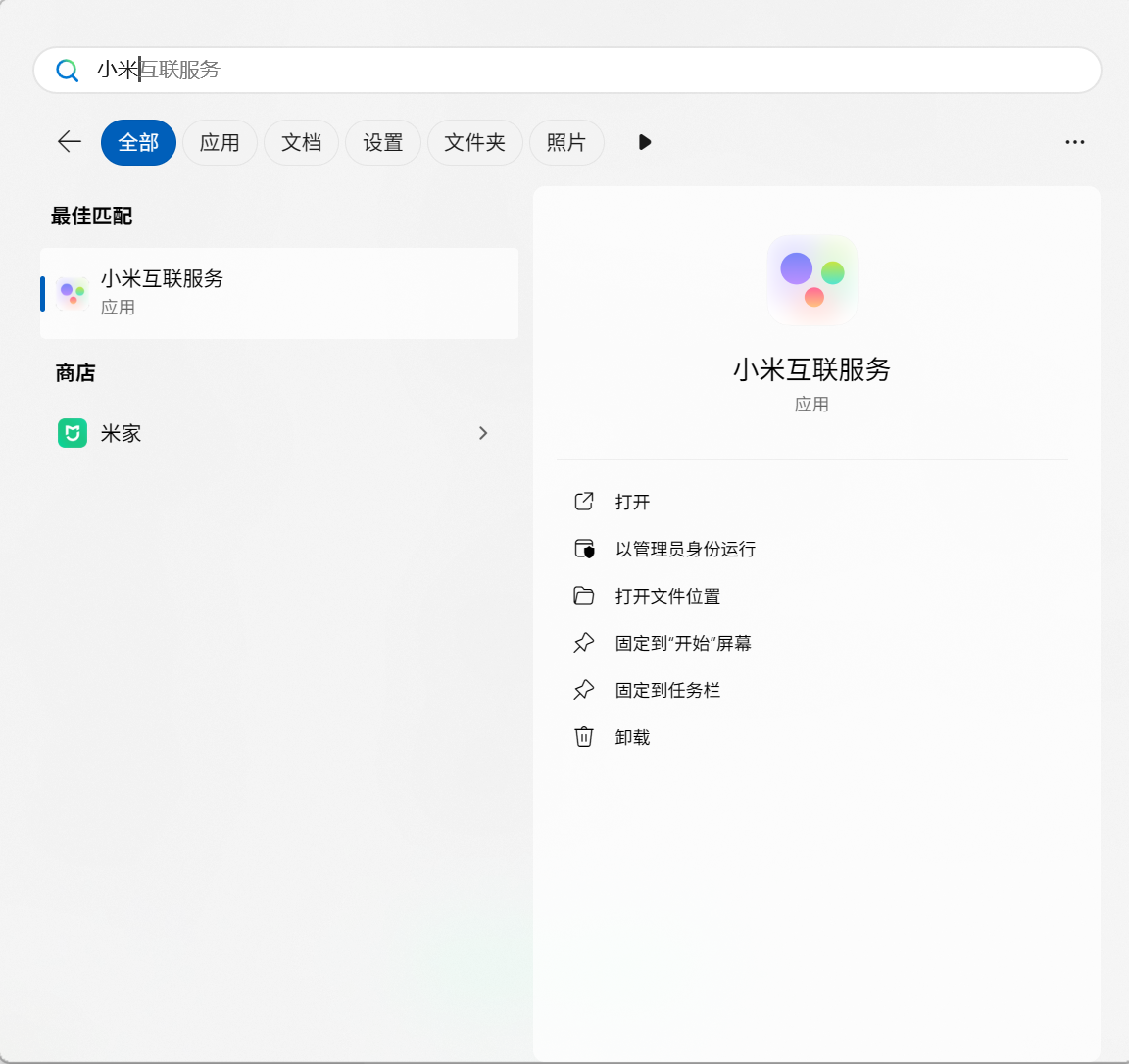Switch to the 应用 filter tab

(220, 142)
